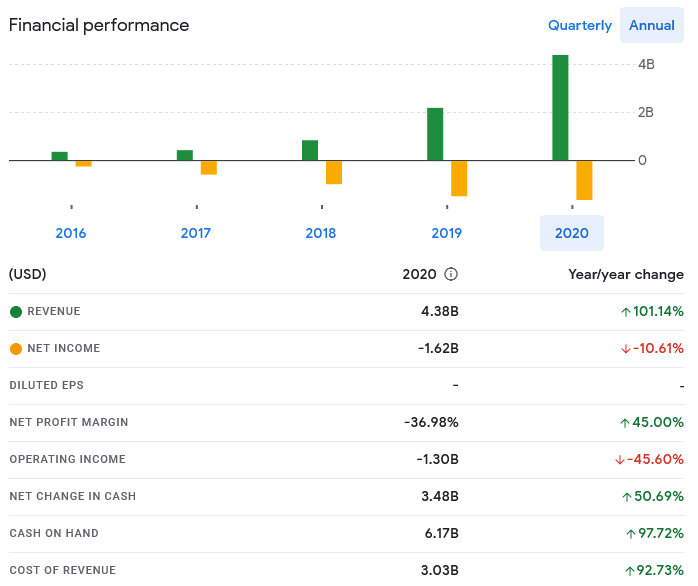Image resolution: width=698 pixels, height=586 pixels.
Task: Click the Operating Income row label
Action: pyautogui.click(x=68, y=459)
